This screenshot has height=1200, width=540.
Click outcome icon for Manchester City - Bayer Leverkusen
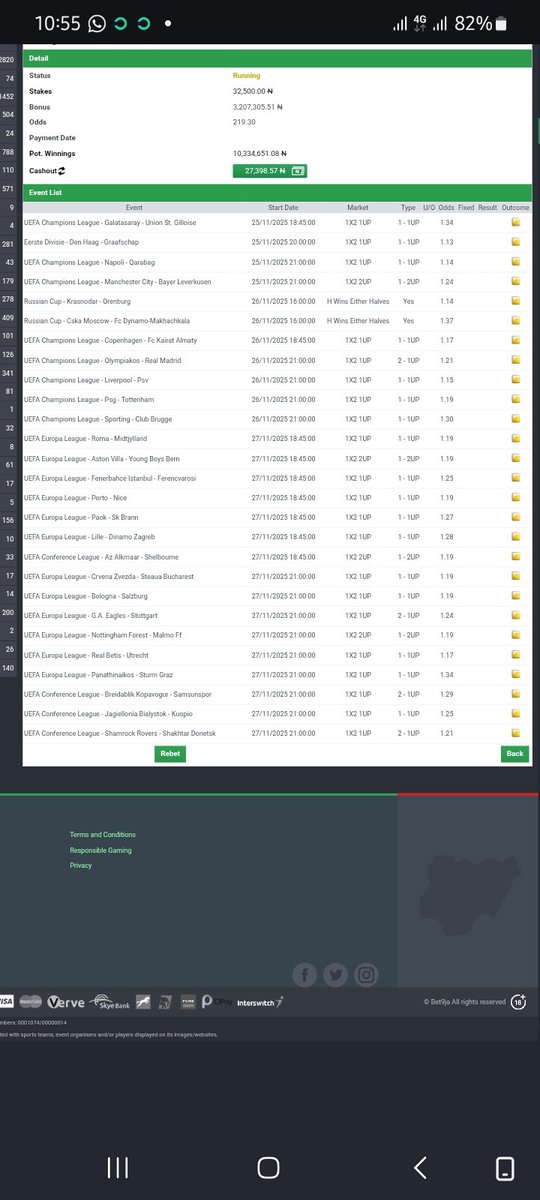516,282
